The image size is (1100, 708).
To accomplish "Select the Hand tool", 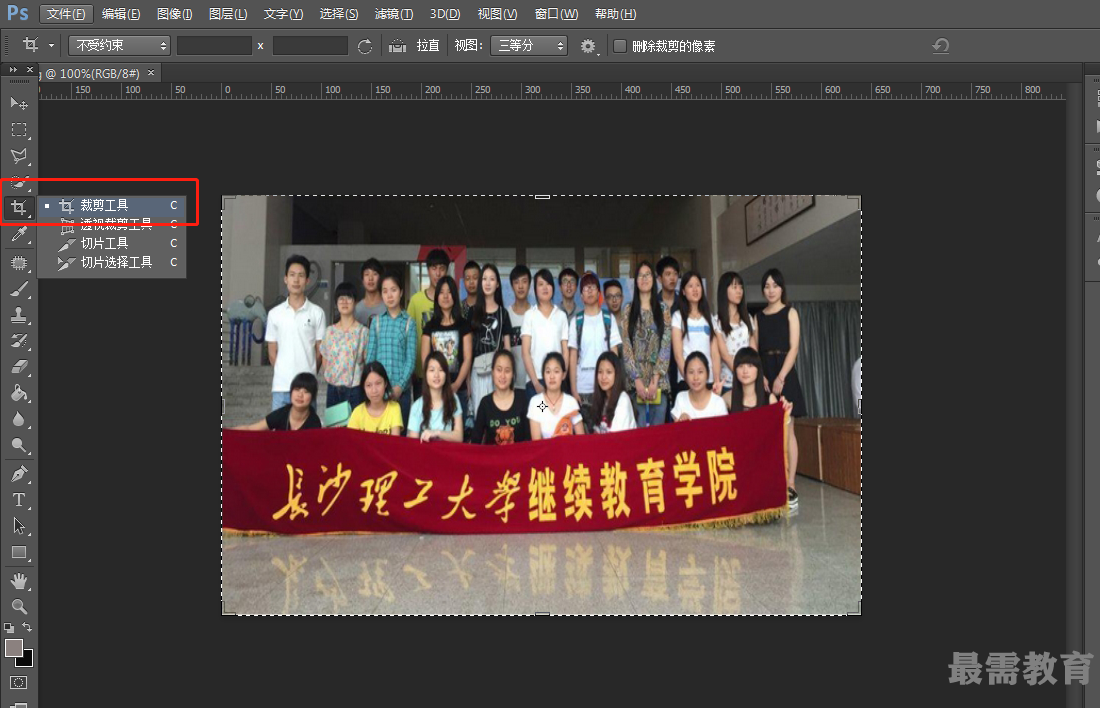I will [x=19, y=580].
